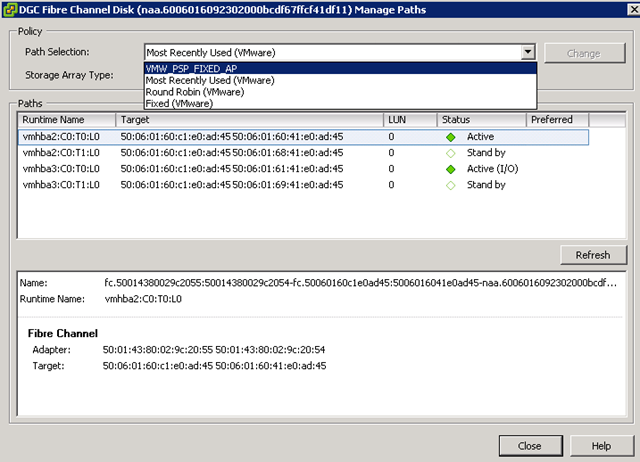Click green Active diamond for vmhba2:C0:T0:L0
This screenshot has height=462, width=640.
pyautogui.click(x=451, y=138)
